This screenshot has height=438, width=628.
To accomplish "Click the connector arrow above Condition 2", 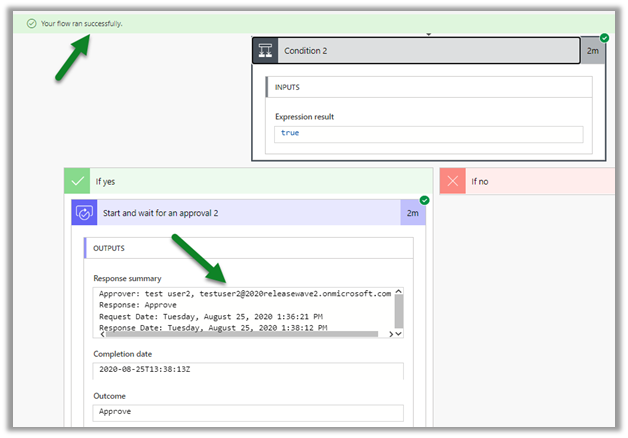I will coord(428,33).
